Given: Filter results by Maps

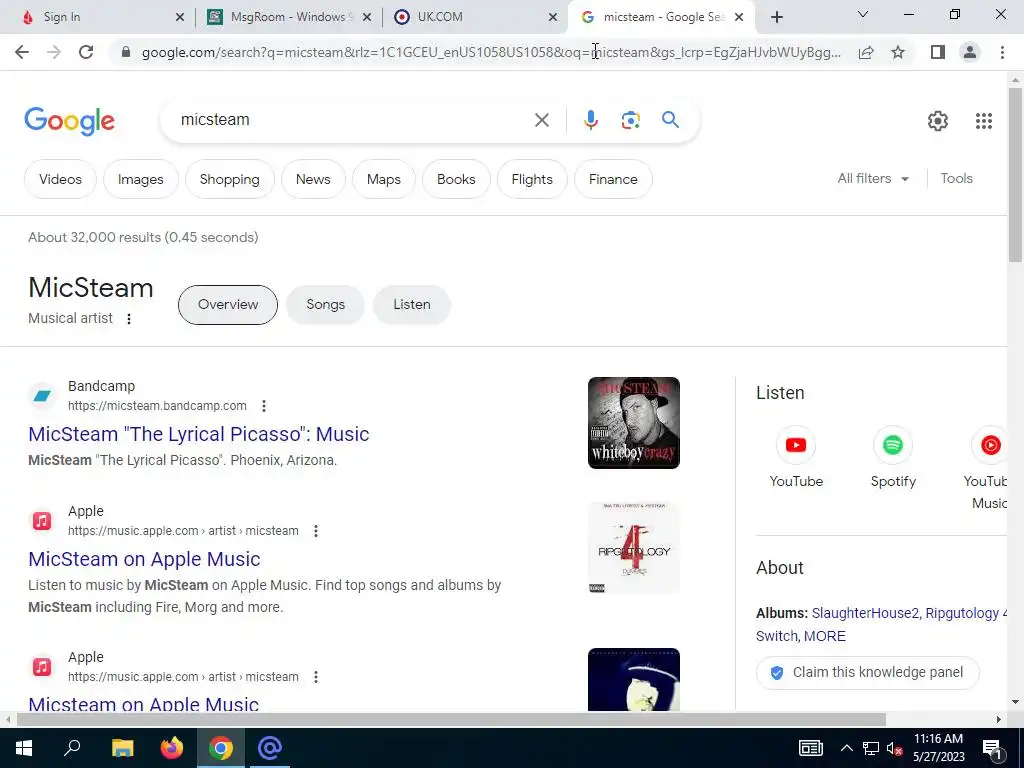Looking at the screenshot, I should pos(383,179).
